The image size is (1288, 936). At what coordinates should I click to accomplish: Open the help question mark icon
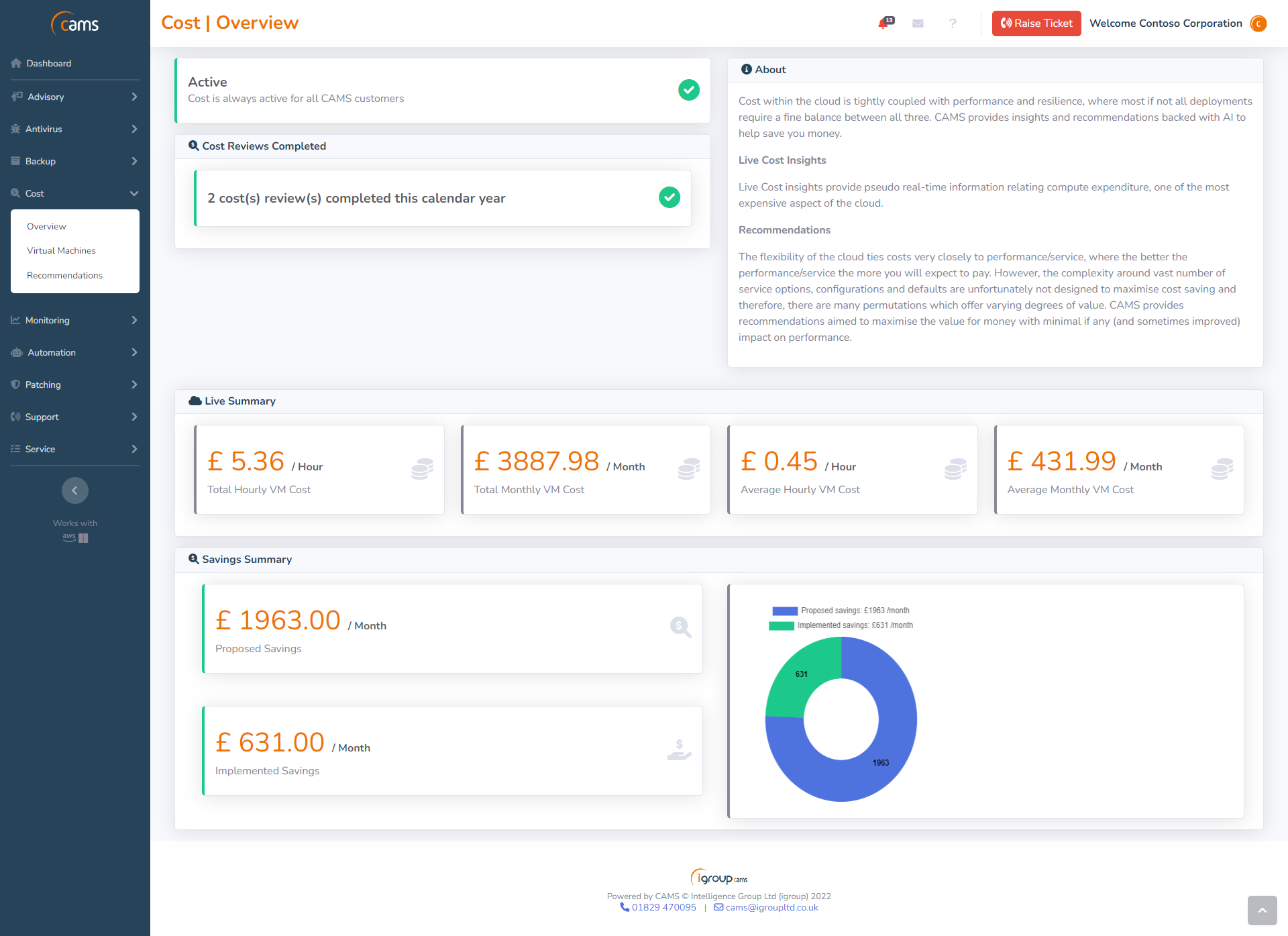point(953,23)
